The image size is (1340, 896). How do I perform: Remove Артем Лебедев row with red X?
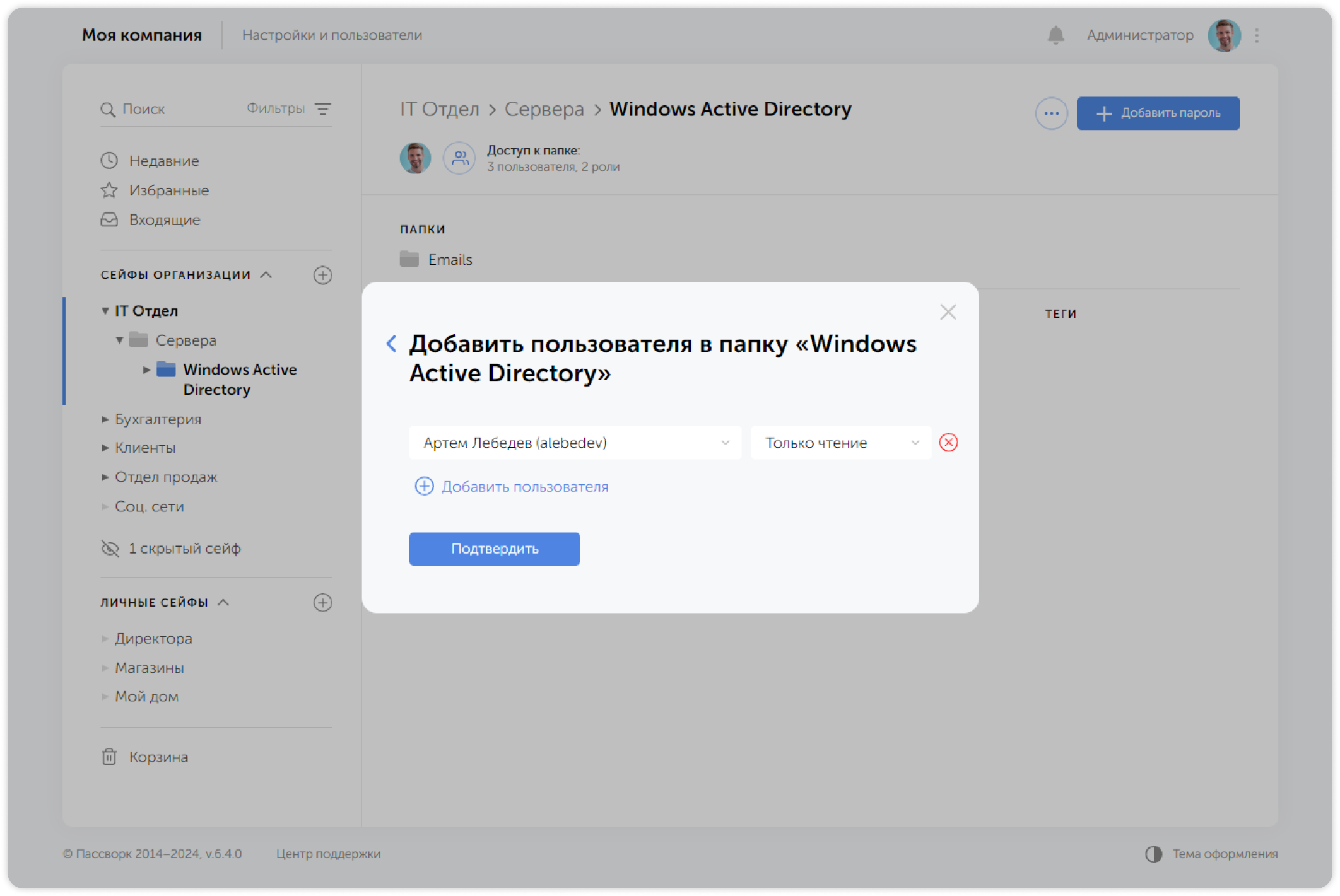coord(948,443)
